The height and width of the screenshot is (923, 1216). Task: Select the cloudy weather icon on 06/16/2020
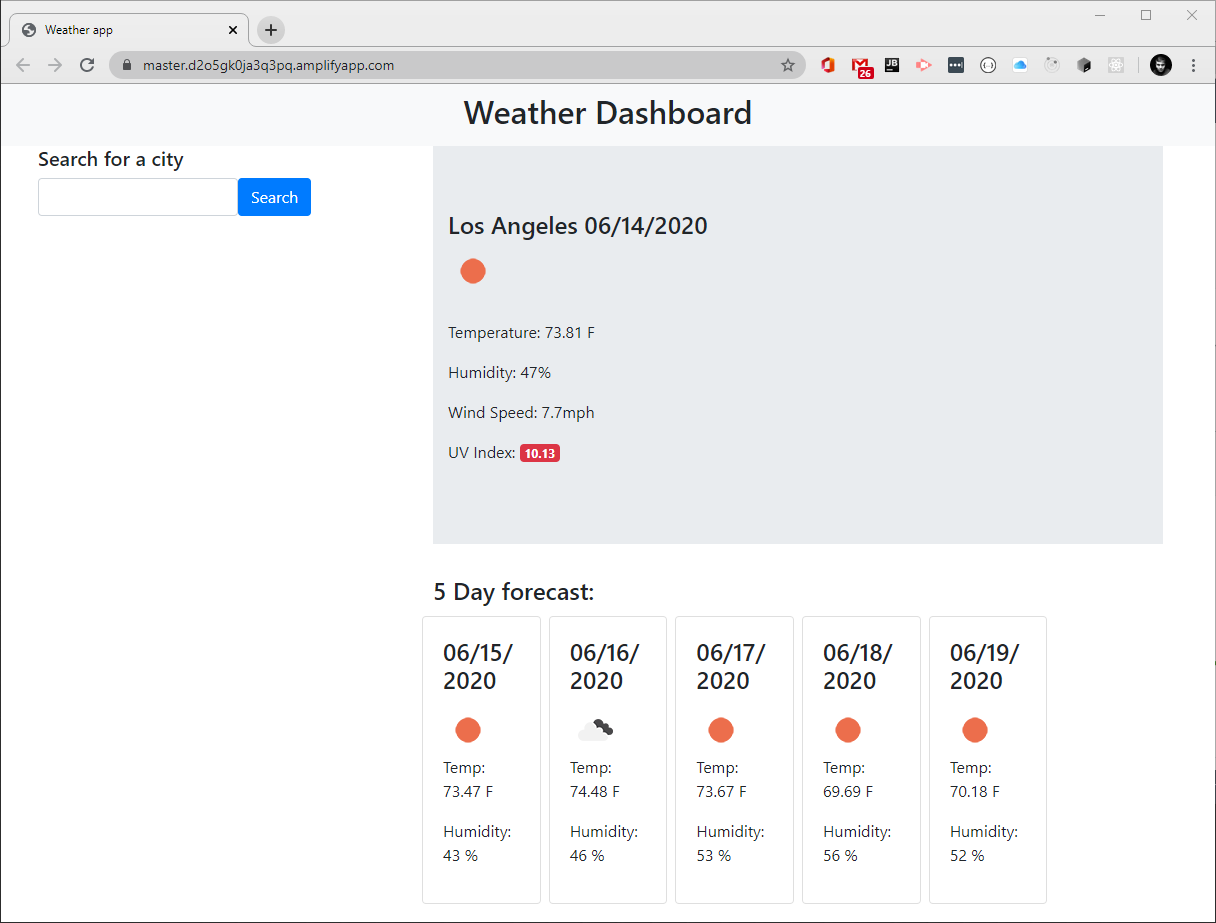[595, 729]
